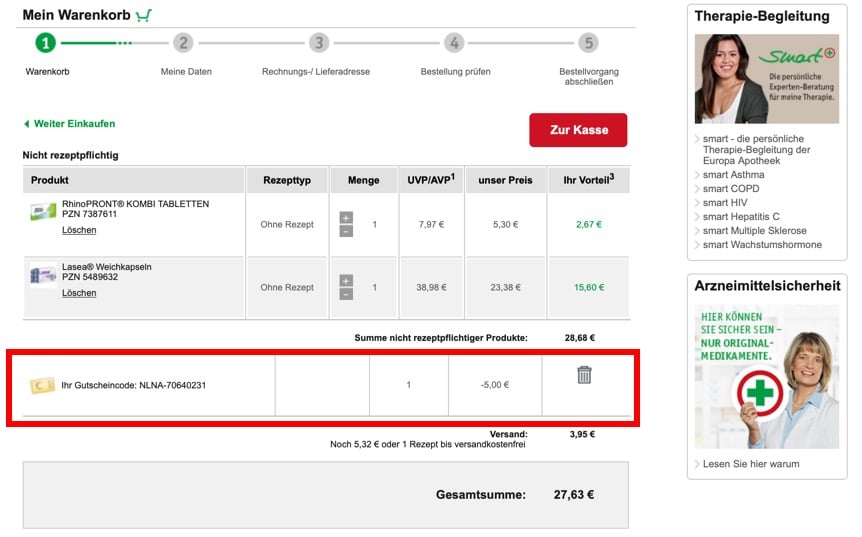Image resolution: width=862 pixels, height=537 pixels.
Task: Delete Lasea Weichkapseln via Löschen
Action: (x=79, y=293)
